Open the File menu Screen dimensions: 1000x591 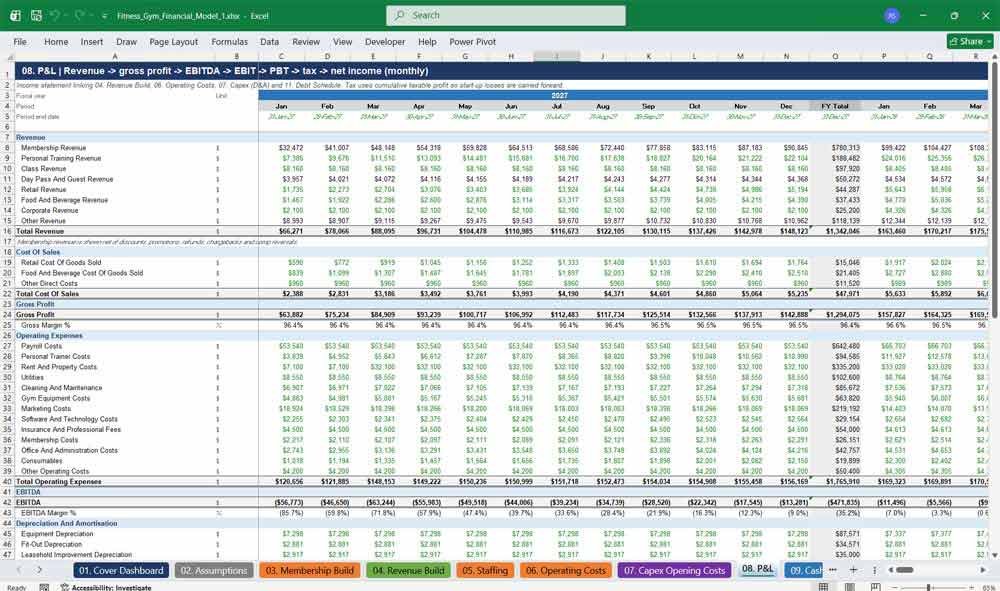click(x=20, y=41)
